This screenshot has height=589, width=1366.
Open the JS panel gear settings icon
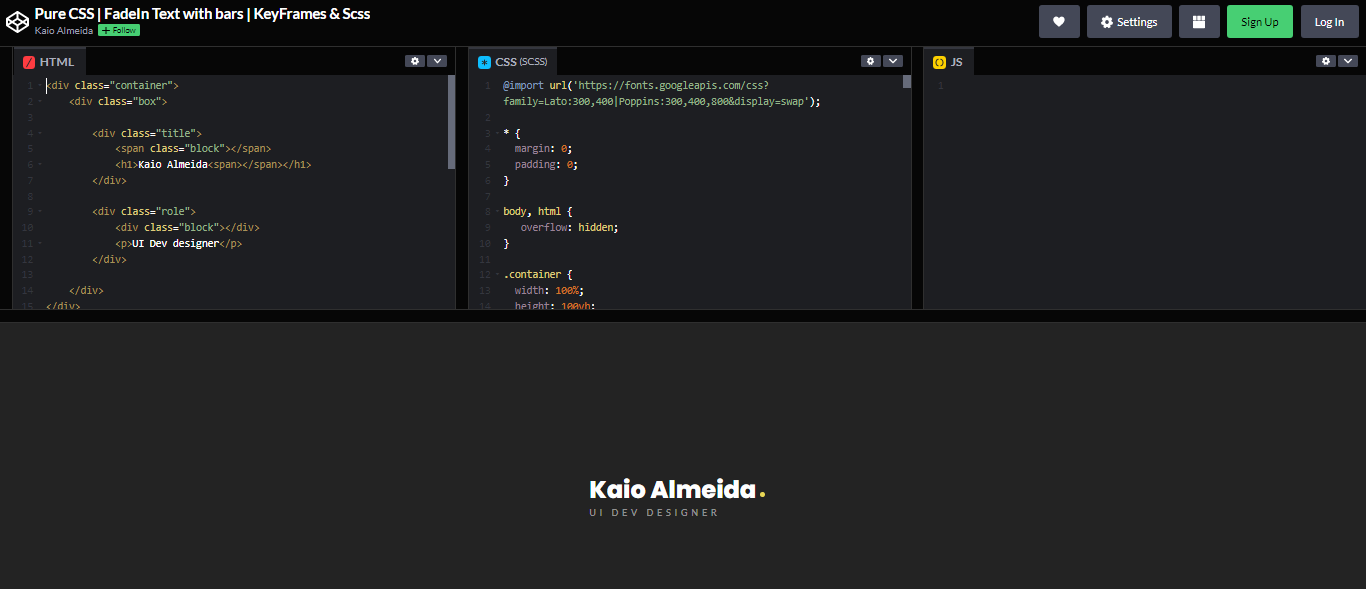point(1326,60)
